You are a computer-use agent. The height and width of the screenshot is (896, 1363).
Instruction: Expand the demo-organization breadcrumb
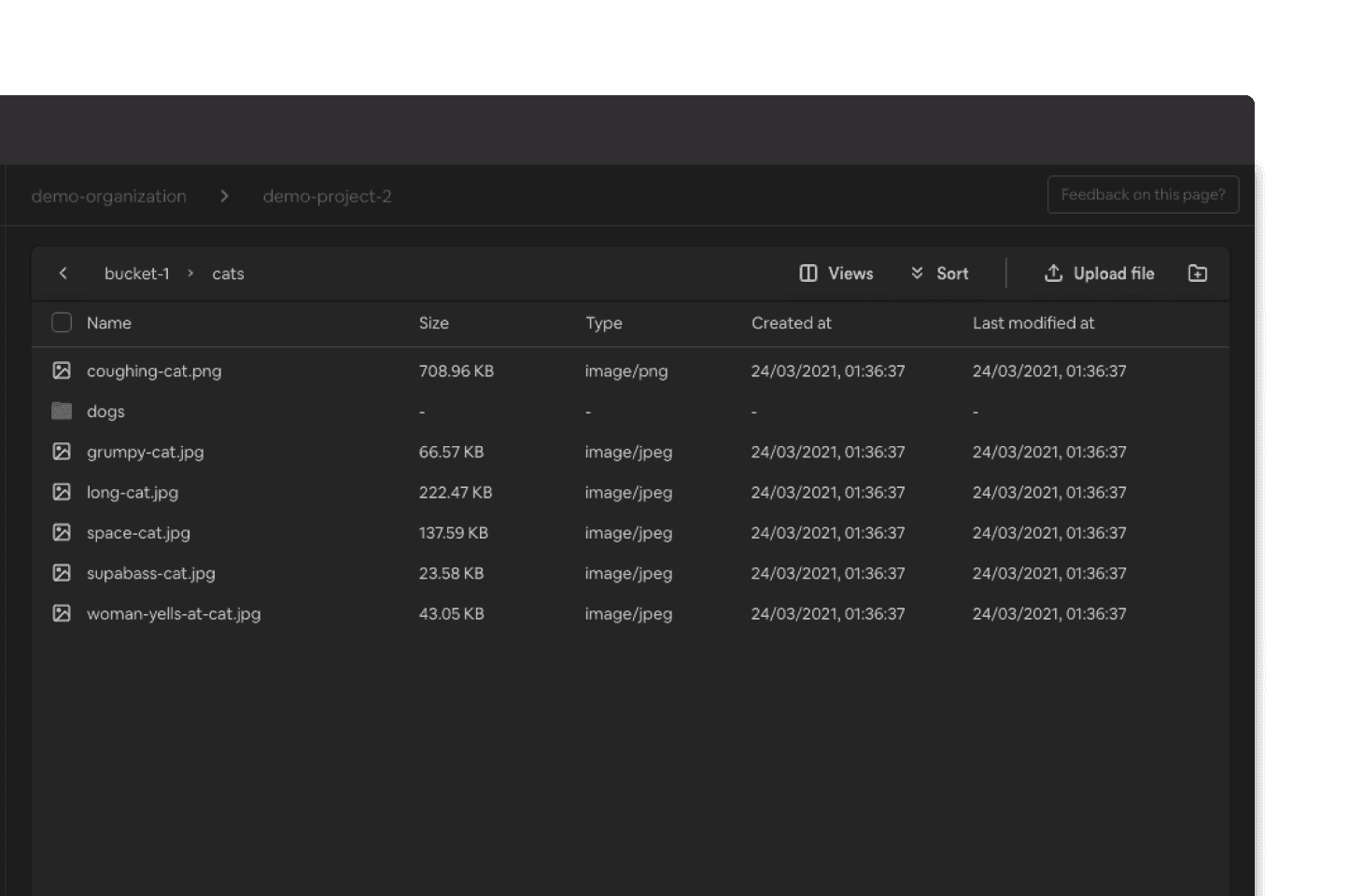(x=108, y=196)
